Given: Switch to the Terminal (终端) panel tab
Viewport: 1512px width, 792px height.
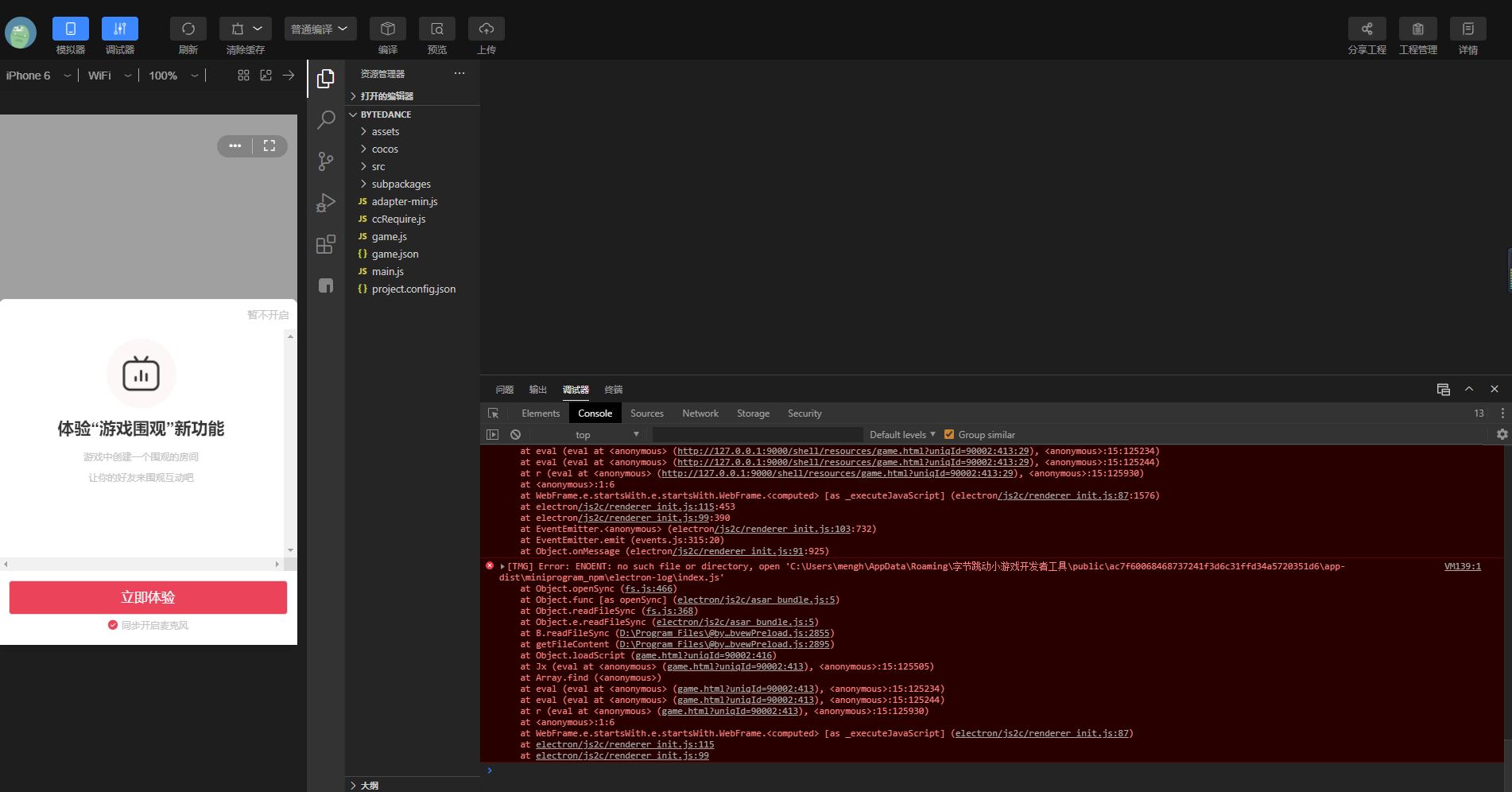Looking at the screenshot, I should (613, 390).
